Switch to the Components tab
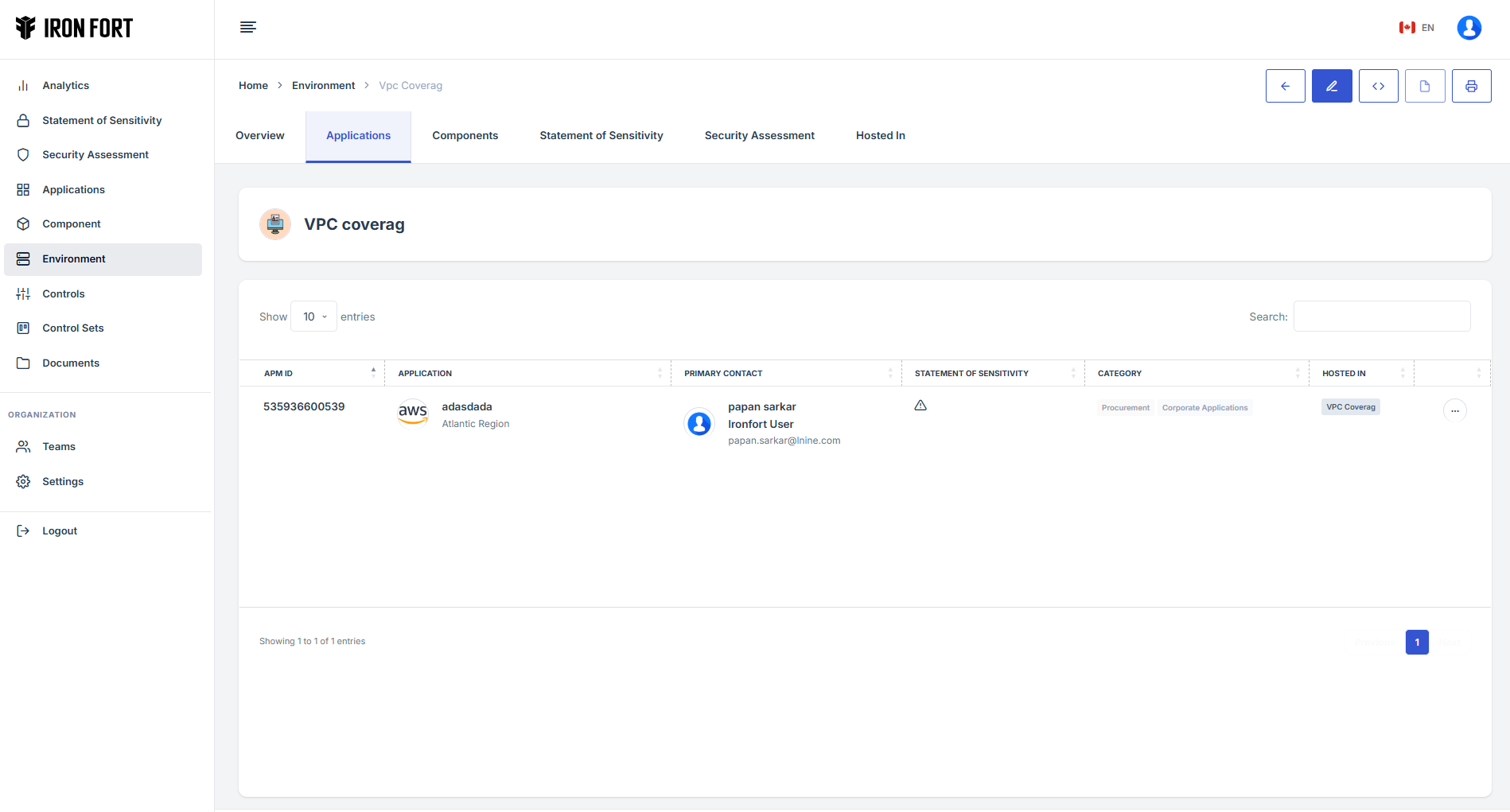The image size is (1510, 812). pos(465,136)
